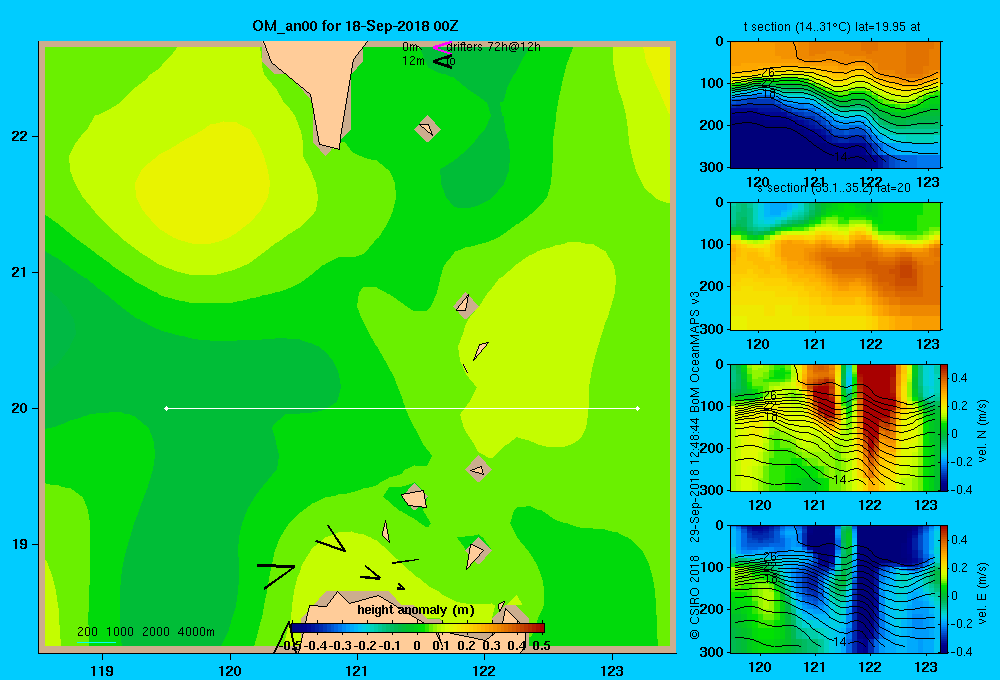Open the eastward velocity section plot

pos(835,589)
